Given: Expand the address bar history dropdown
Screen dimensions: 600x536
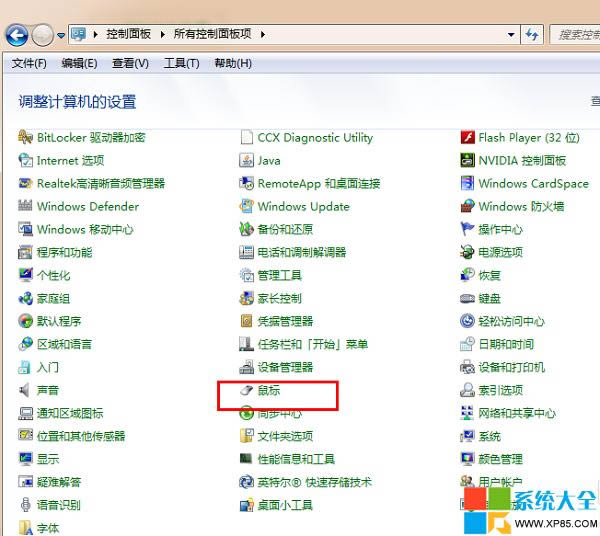Looking at the screenshot, I should (x=511, y=35).
